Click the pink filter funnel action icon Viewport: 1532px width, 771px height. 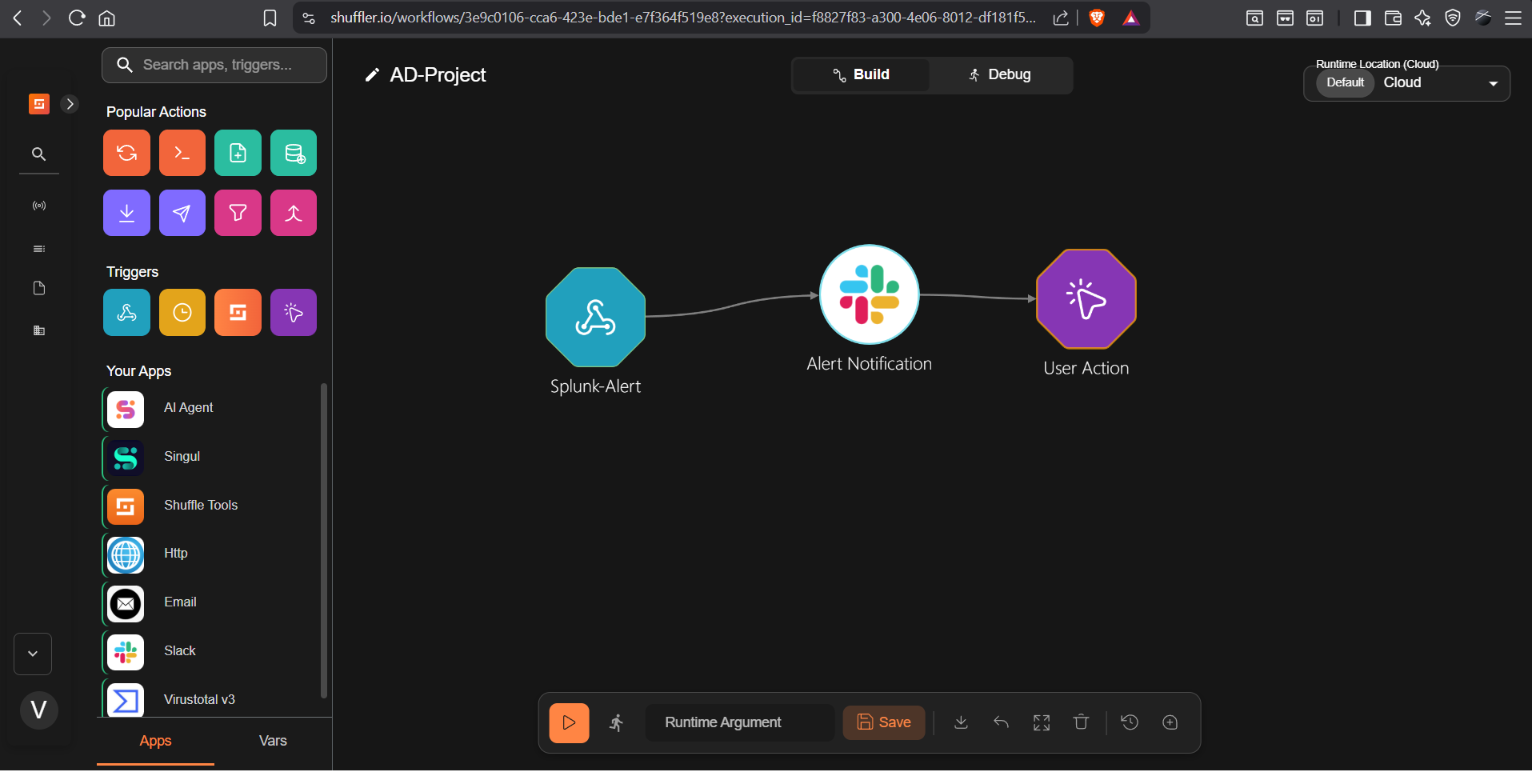click(x=238, y=213)
